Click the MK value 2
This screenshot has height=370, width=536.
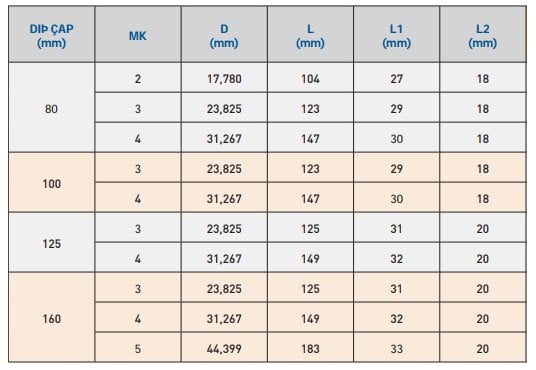point(138,78)
